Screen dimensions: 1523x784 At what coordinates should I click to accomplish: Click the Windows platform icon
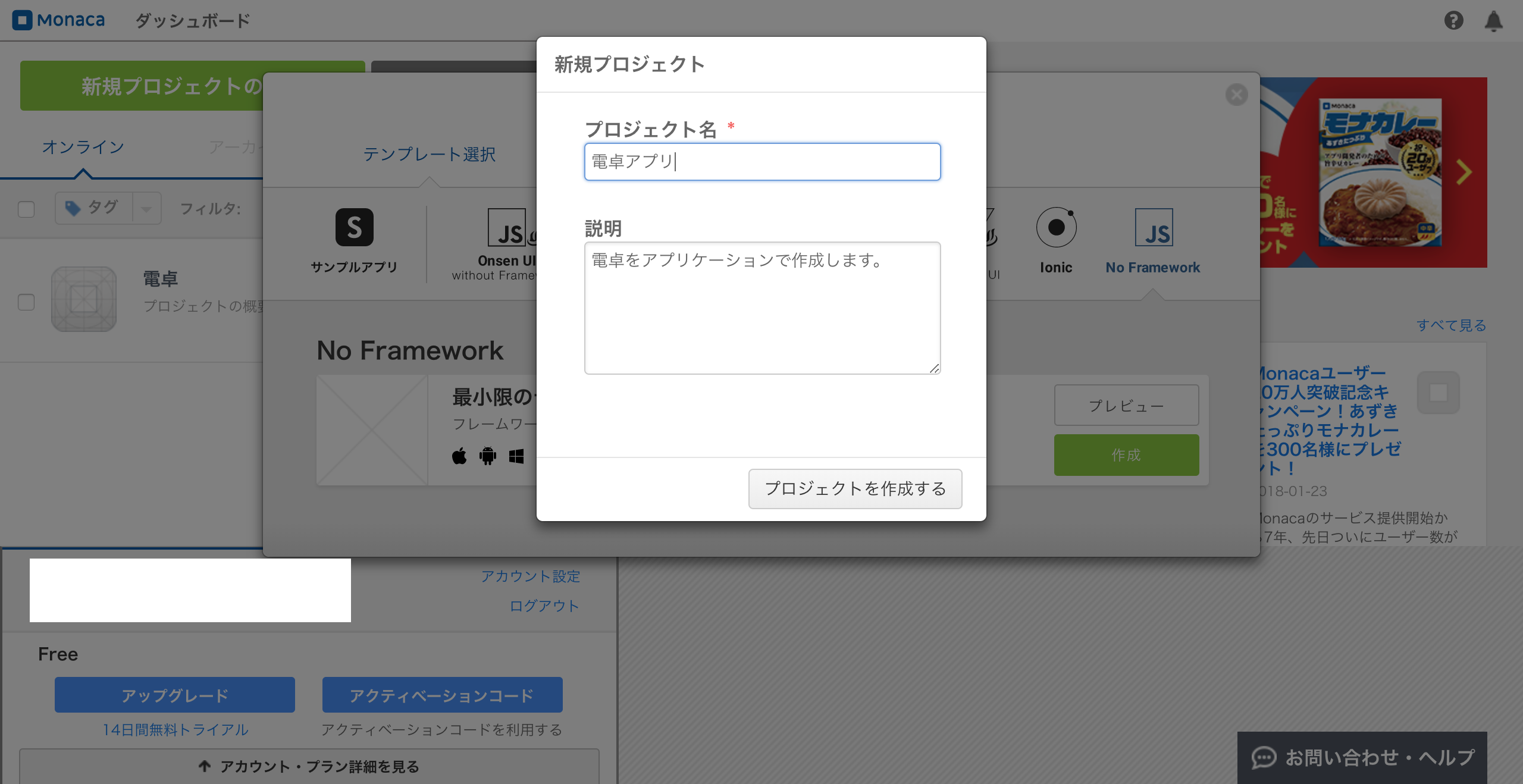pos(516,456)
